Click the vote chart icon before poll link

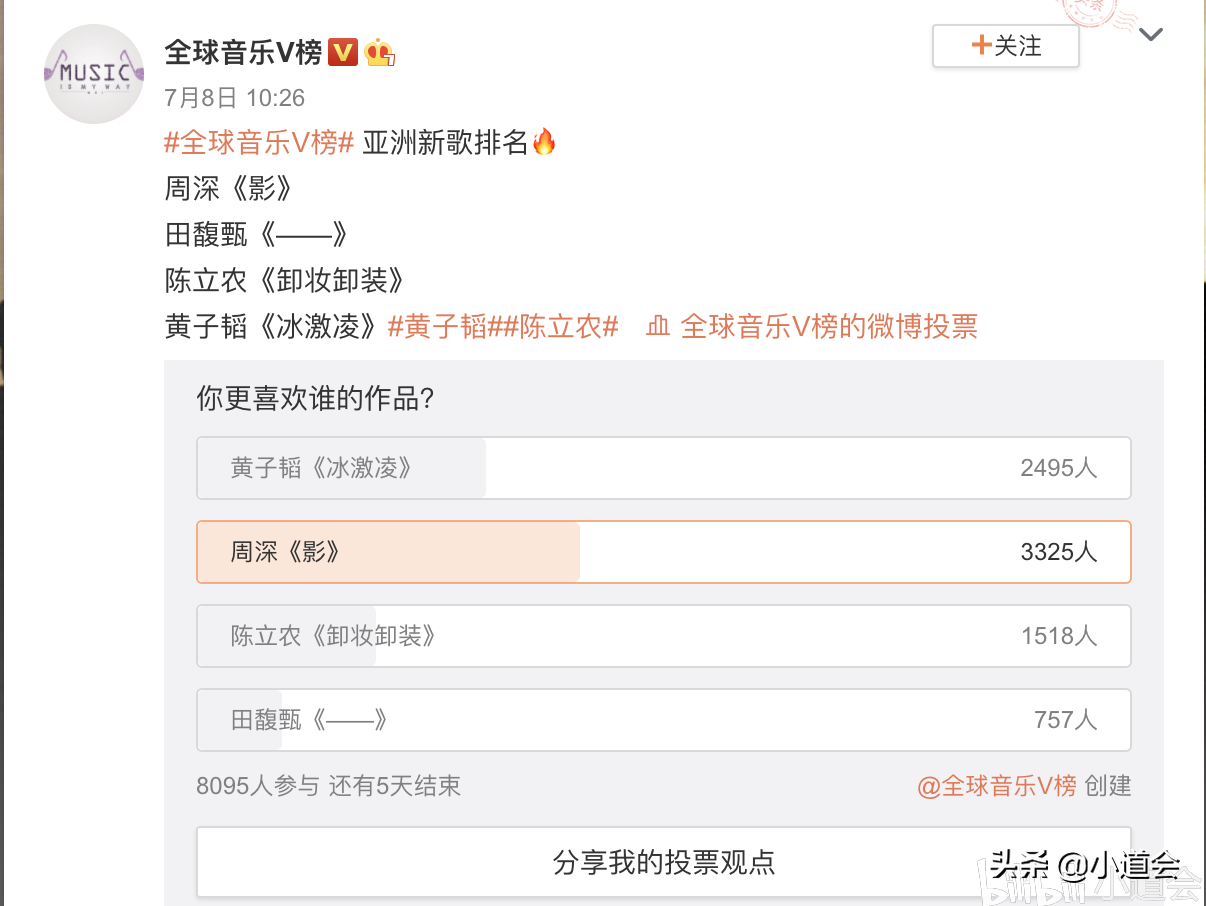point(659,327)
